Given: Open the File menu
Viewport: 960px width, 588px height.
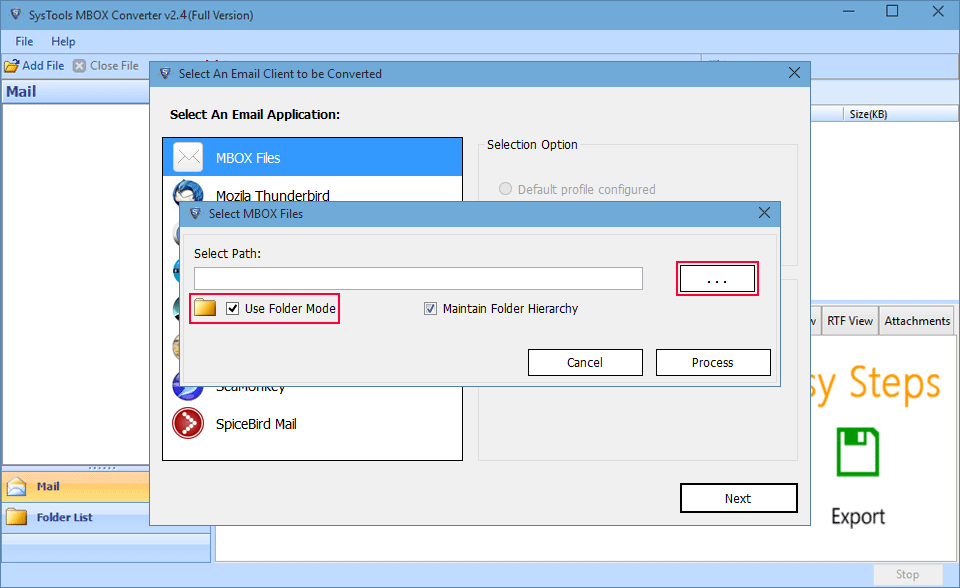Looking at the screenshot, I should (24, 41).
